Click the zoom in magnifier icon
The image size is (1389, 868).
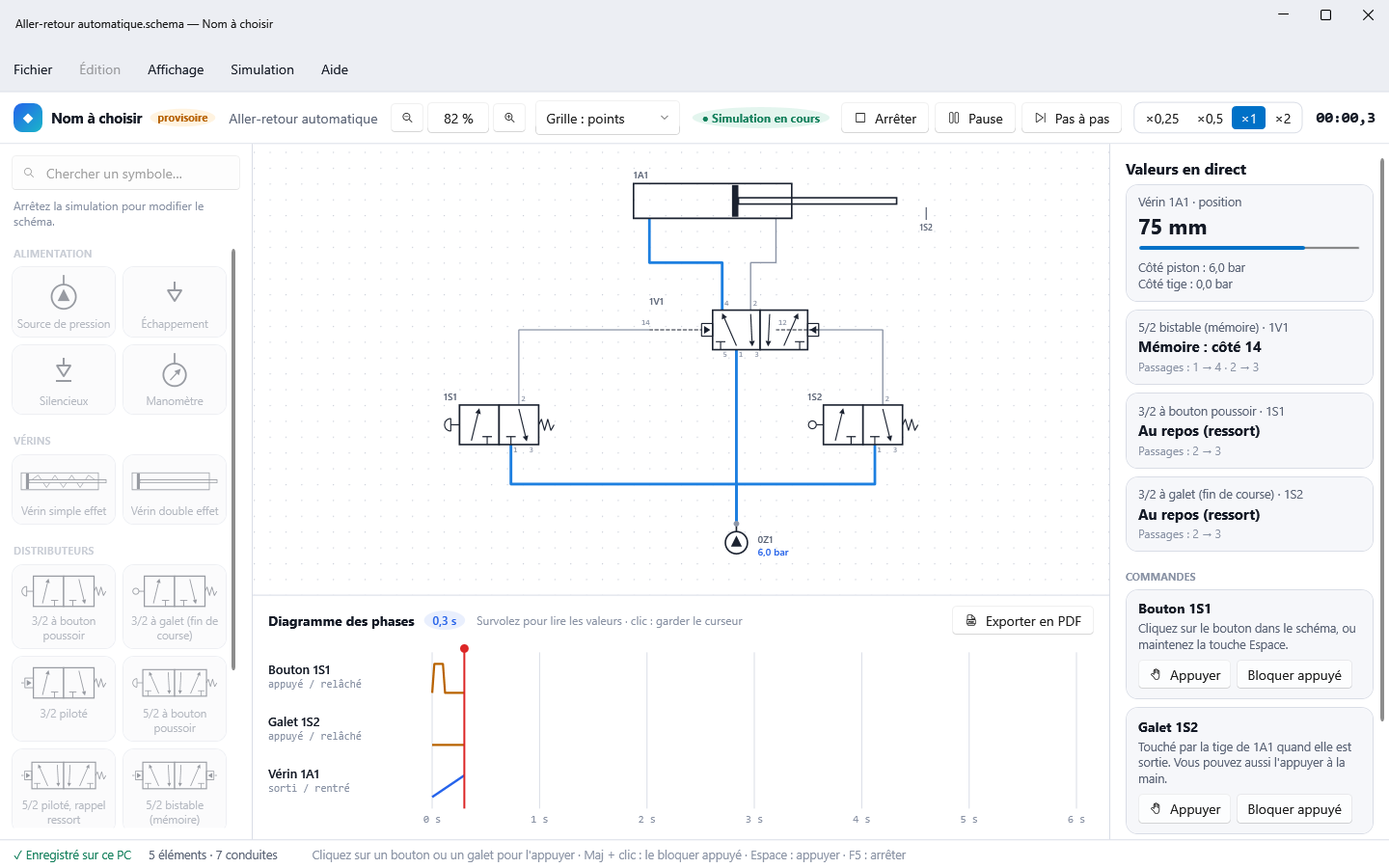click(x=509, y=118)
